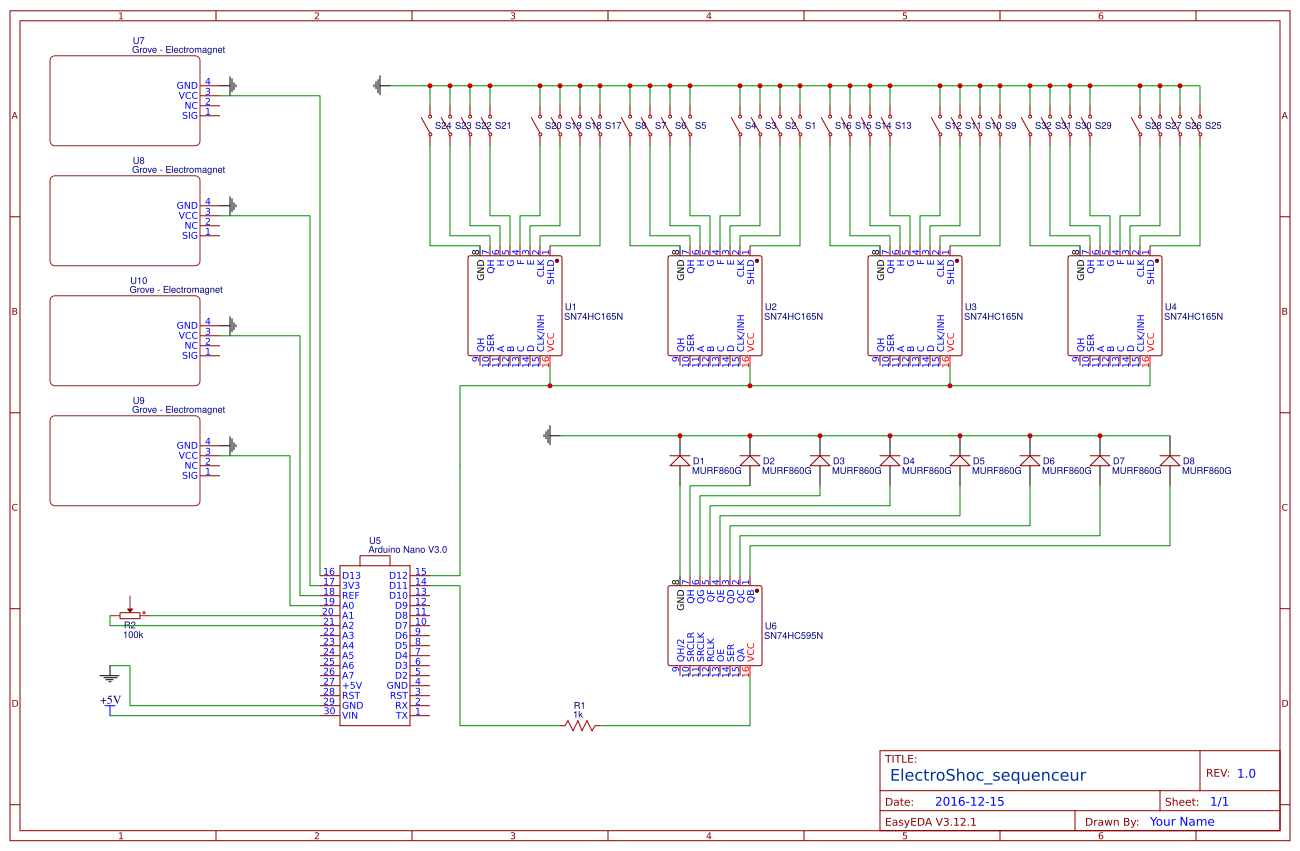This screenshot has width=1300, height=851.
Task: Click the ElectroShoc_sequenceur title text
Action: coord(988,774)
